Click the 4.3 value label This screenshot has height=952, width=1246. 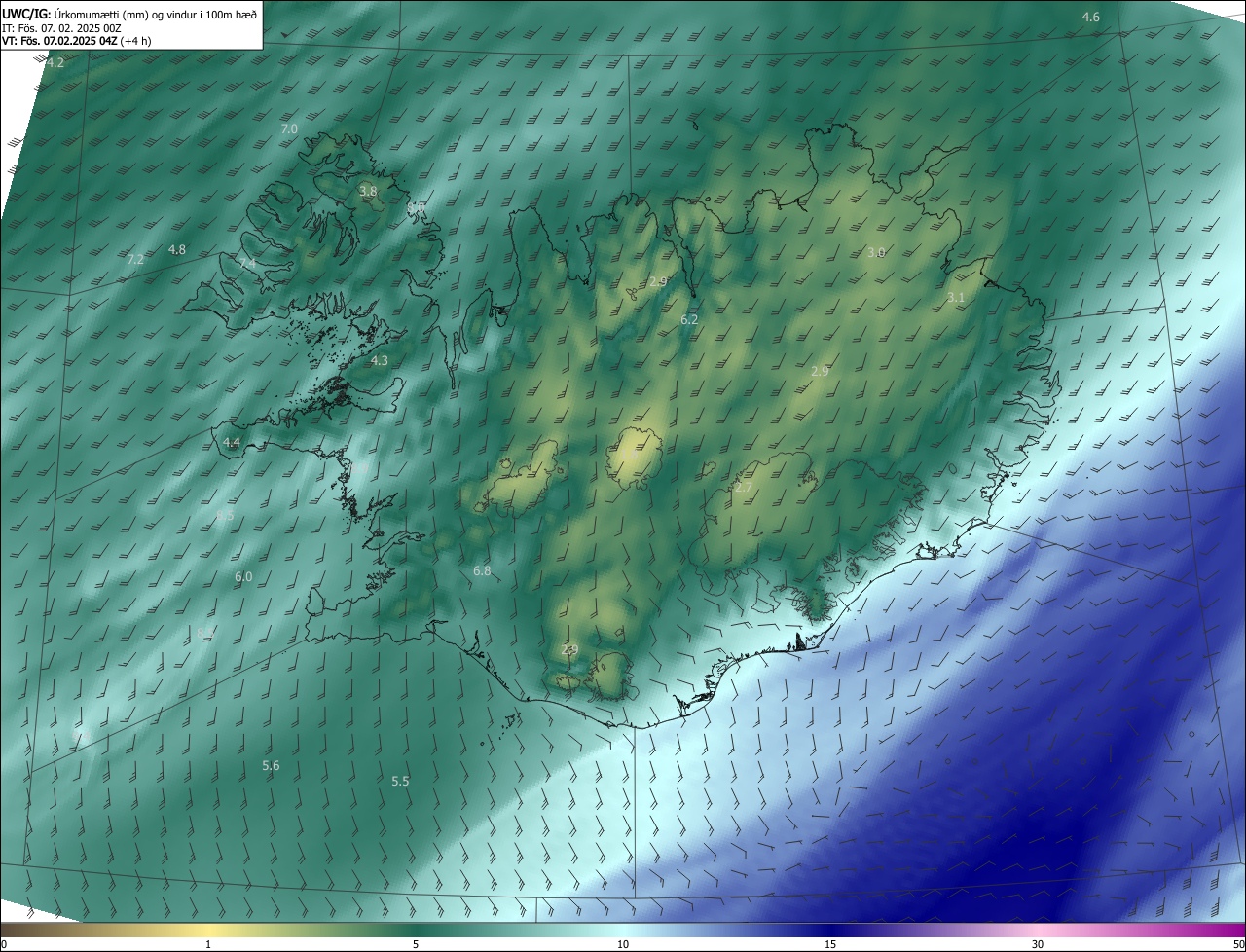point(380,360)
